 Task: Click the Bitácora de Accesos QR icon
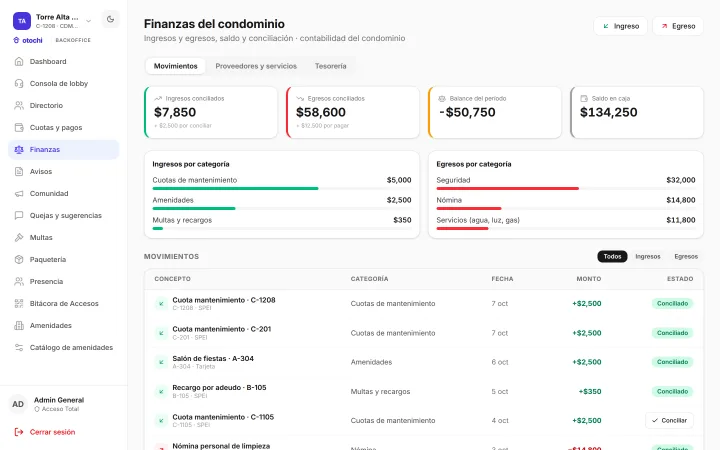19,304
